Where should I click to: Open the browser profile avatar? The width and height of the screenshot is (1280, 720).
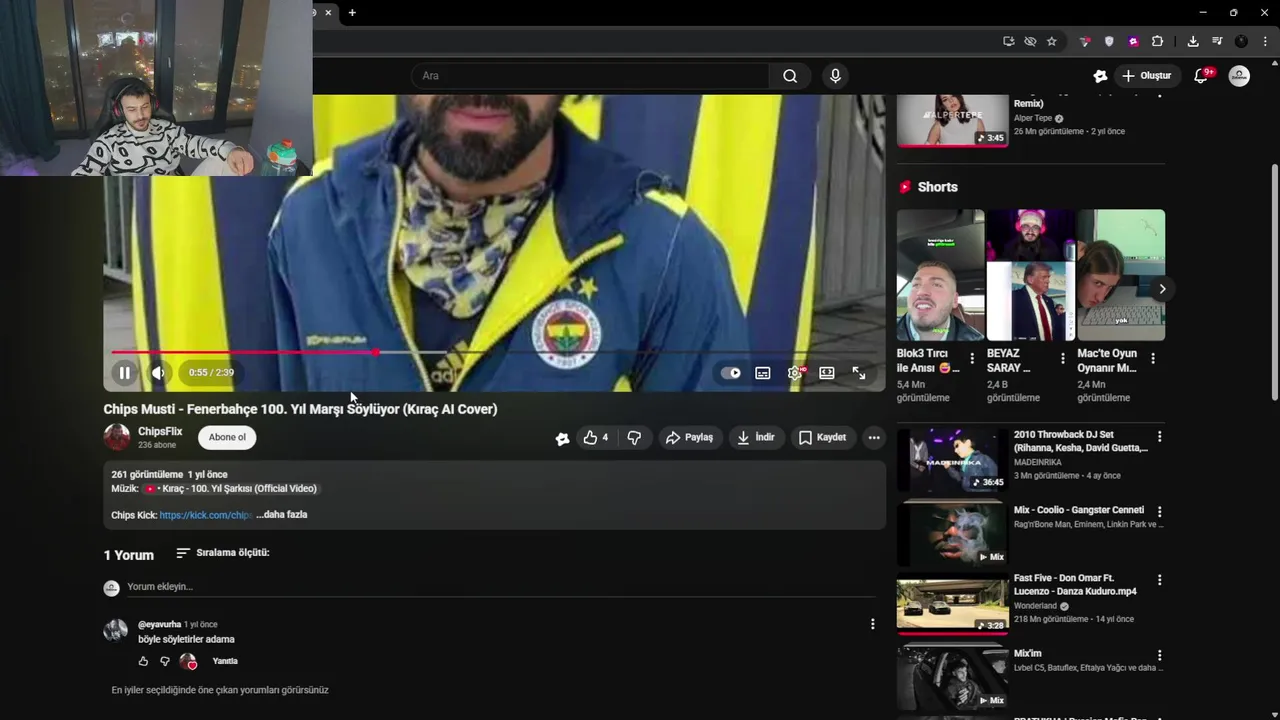[x=1241, y=41]
